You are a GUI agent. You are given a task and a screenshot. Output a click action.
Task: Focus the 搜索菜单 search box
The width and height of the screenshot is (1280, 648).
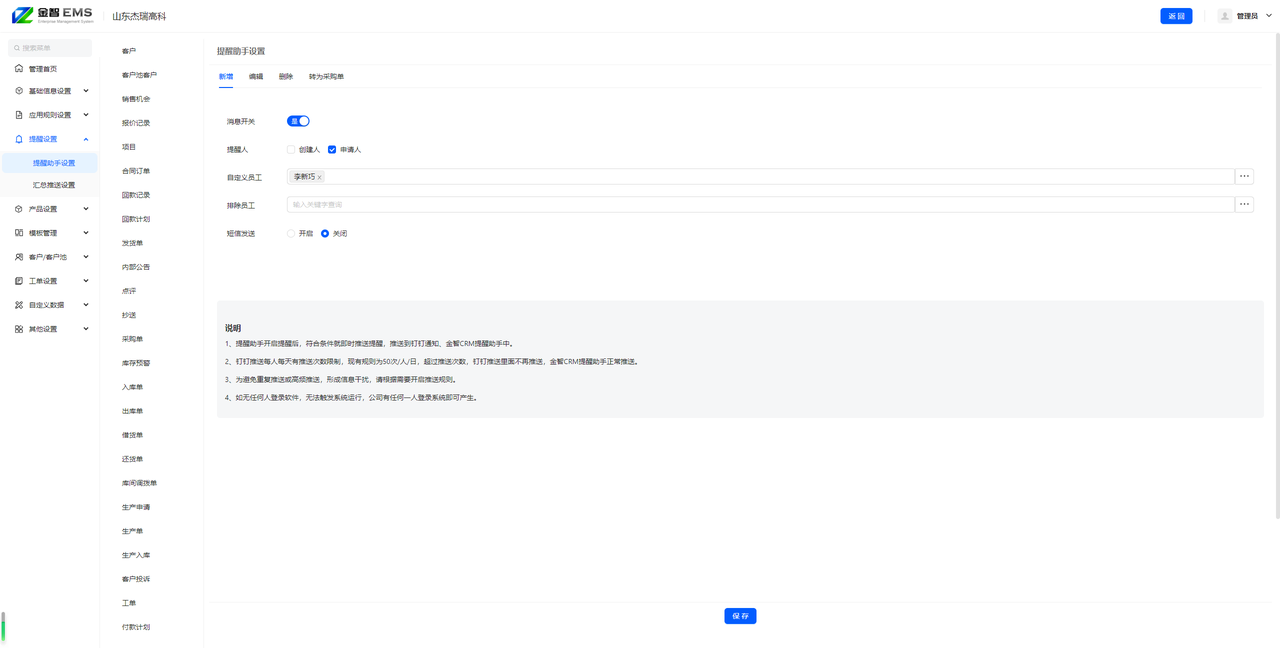click(x=50, y=48)
